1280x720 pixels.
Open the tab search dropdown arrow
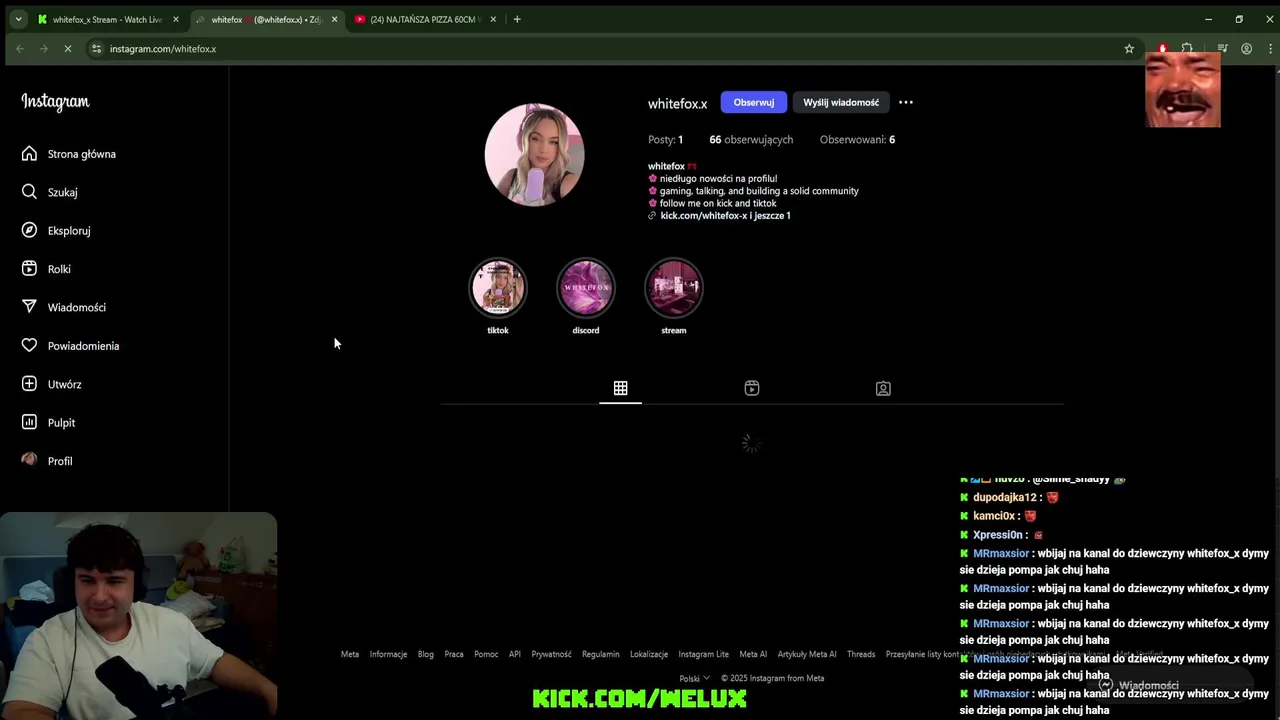(x=18, y=19)
